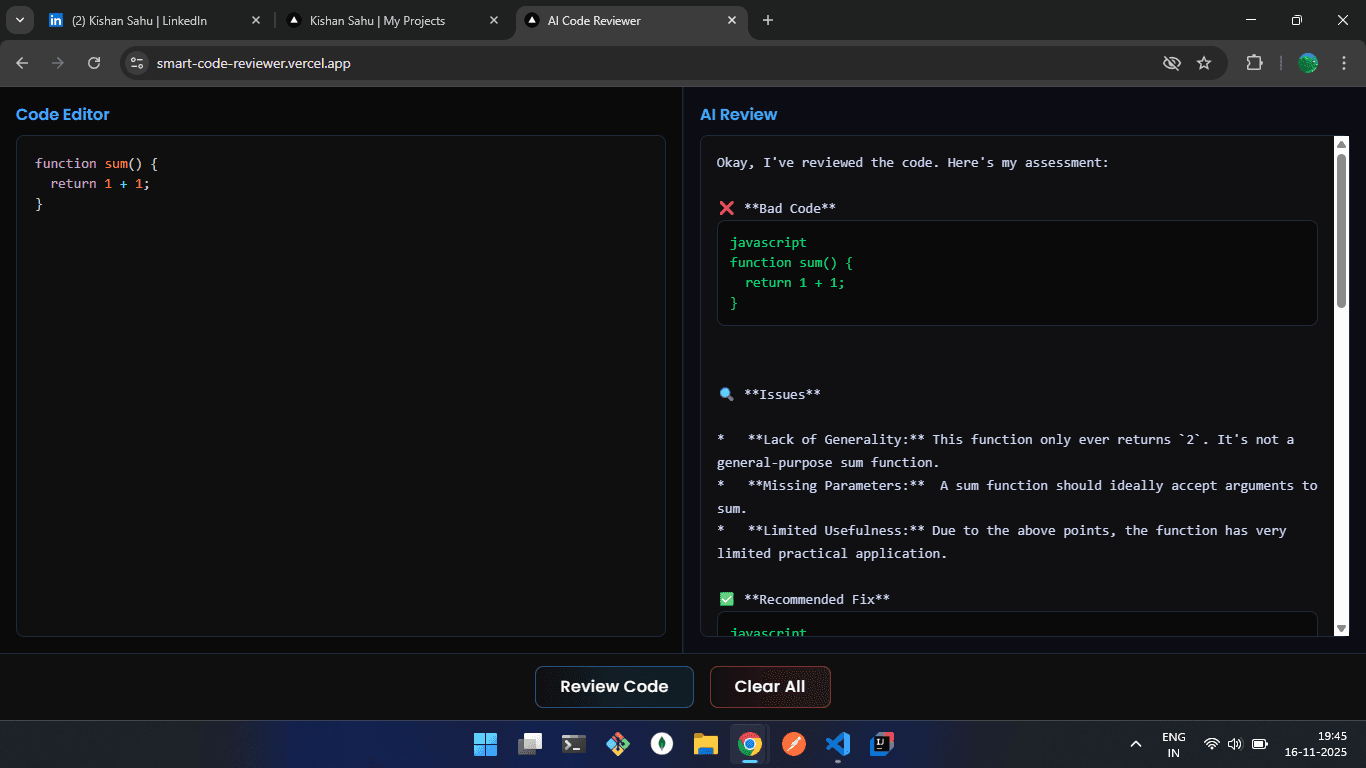Launch IntelliJ IDEA from the taskbar
The image size is (1366, 768).
pos(882,744)
